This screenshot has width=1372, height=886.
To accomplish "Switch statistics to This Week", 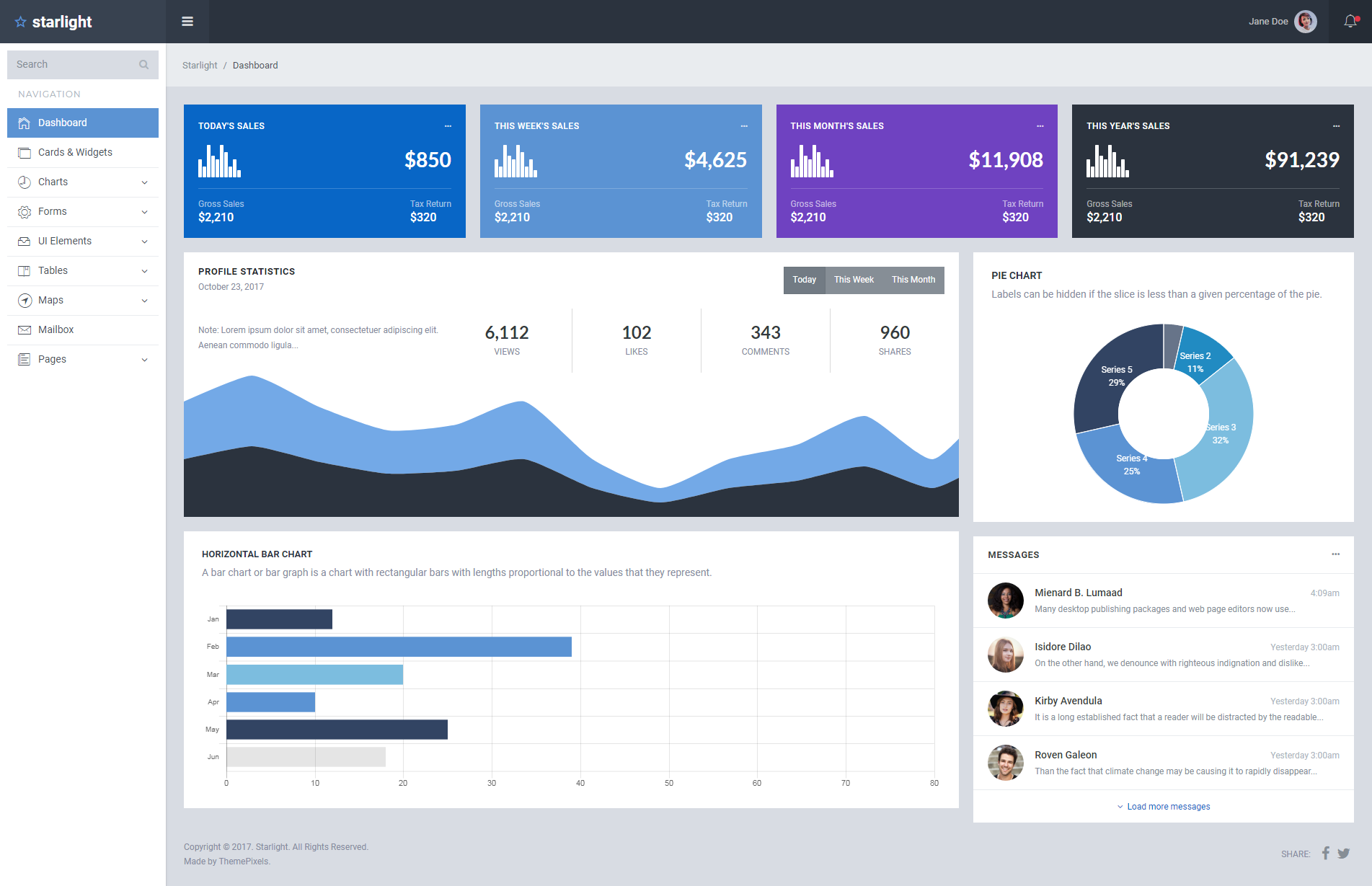I will coord(854,280).
